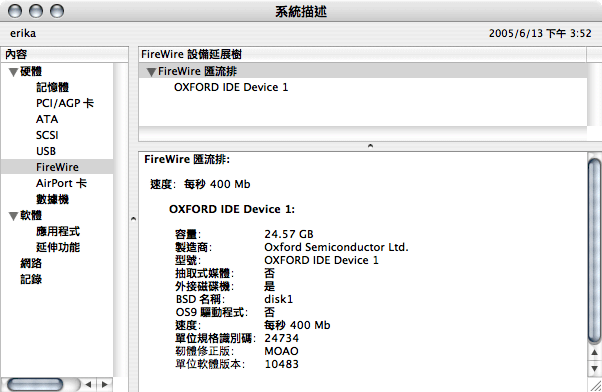Screen dimensions: 602x392
Task: Select 延伸功能 extensions entry
Action: tap(58, 247)
